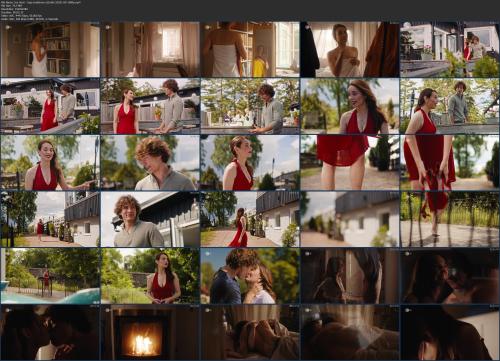
Task: Select last frame of dark-haired woman in shadow
Action: tap(450, 332)
